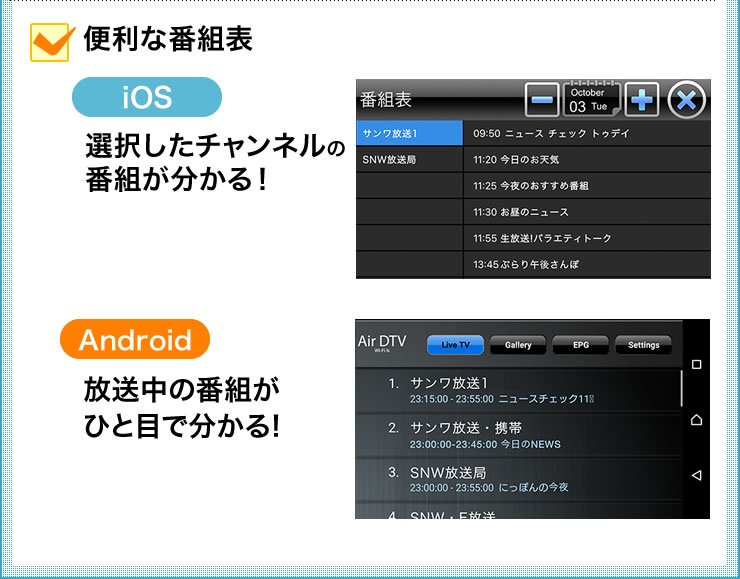This screenshot has width=740, height=579.
Task: Open the 11:30 お昼のニュース program
Action: 587,212
